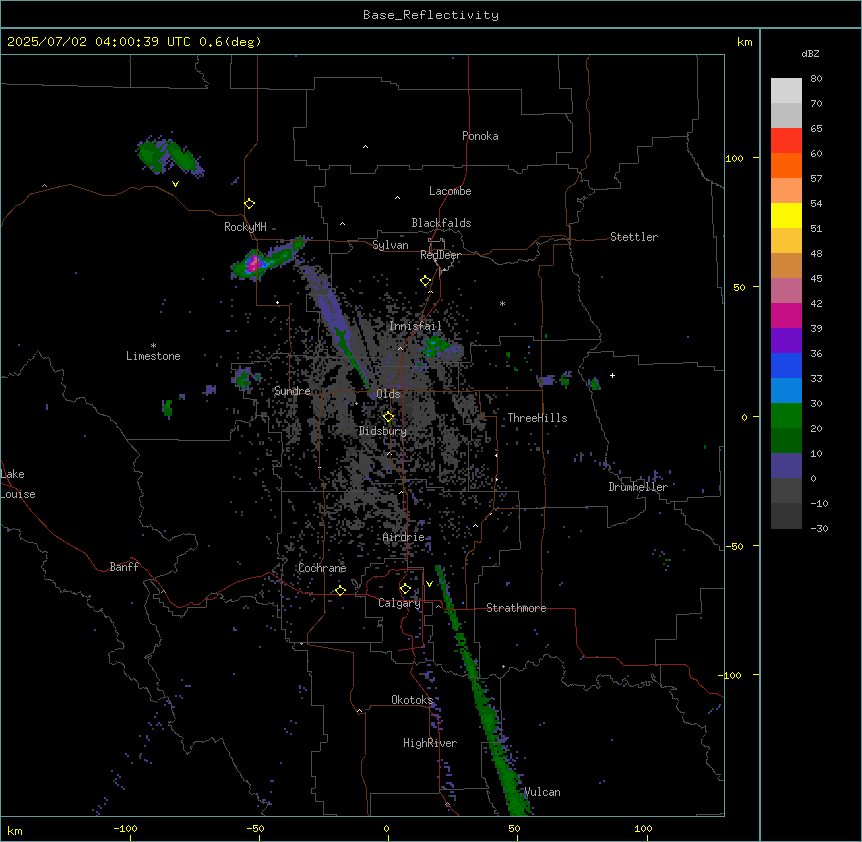Screen dimensions: 862x842
Task: Click the Banff label
Action: [124, 567]
